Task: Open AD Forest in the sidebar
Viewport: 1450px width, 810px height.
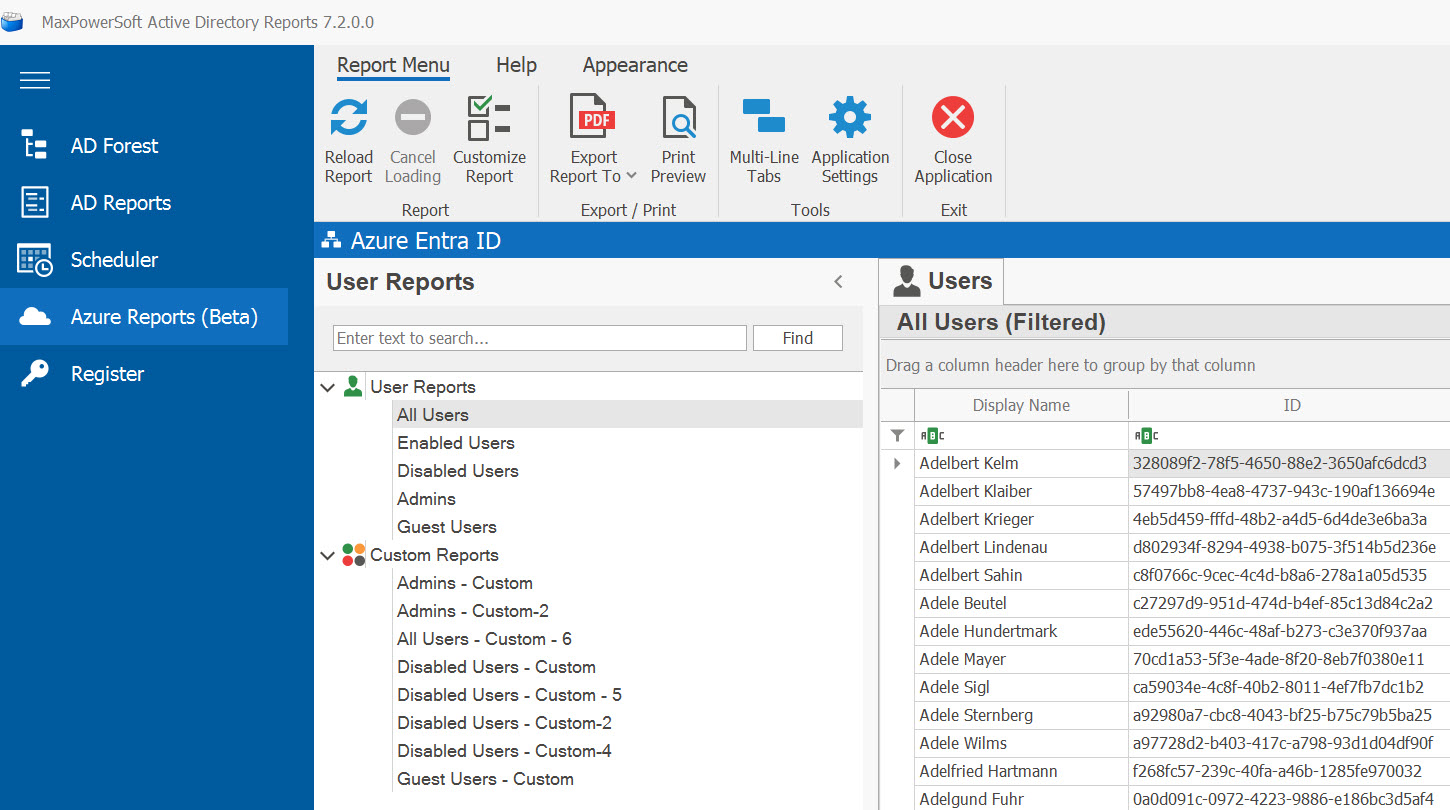Action: pos(114,146)
